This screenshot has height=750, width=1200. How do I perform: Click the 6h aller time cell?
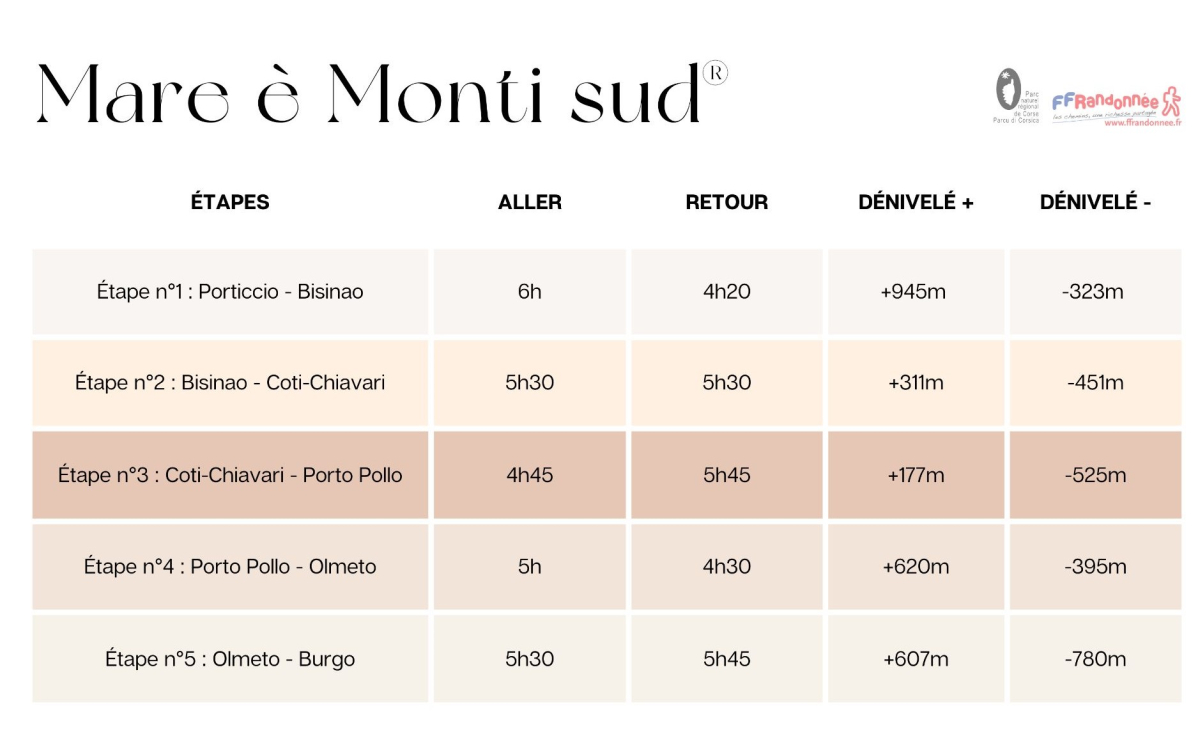[x=530, y=292]
